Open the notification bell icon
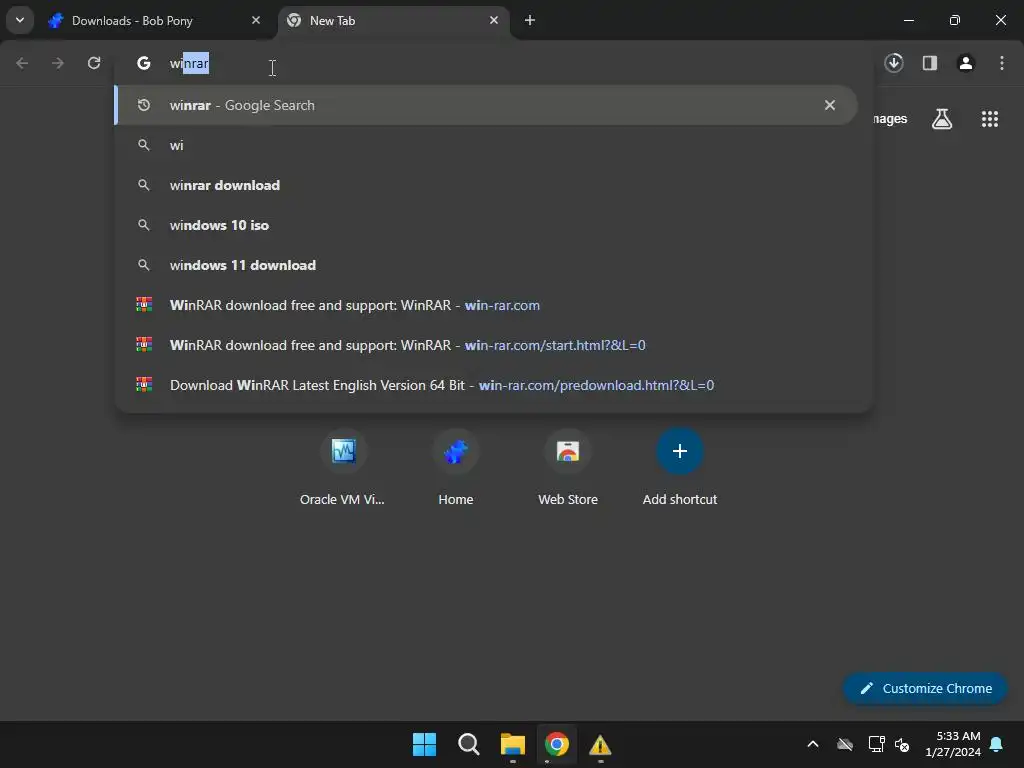1024x768 pixels. pyautogui.click(x=997, y=744)
